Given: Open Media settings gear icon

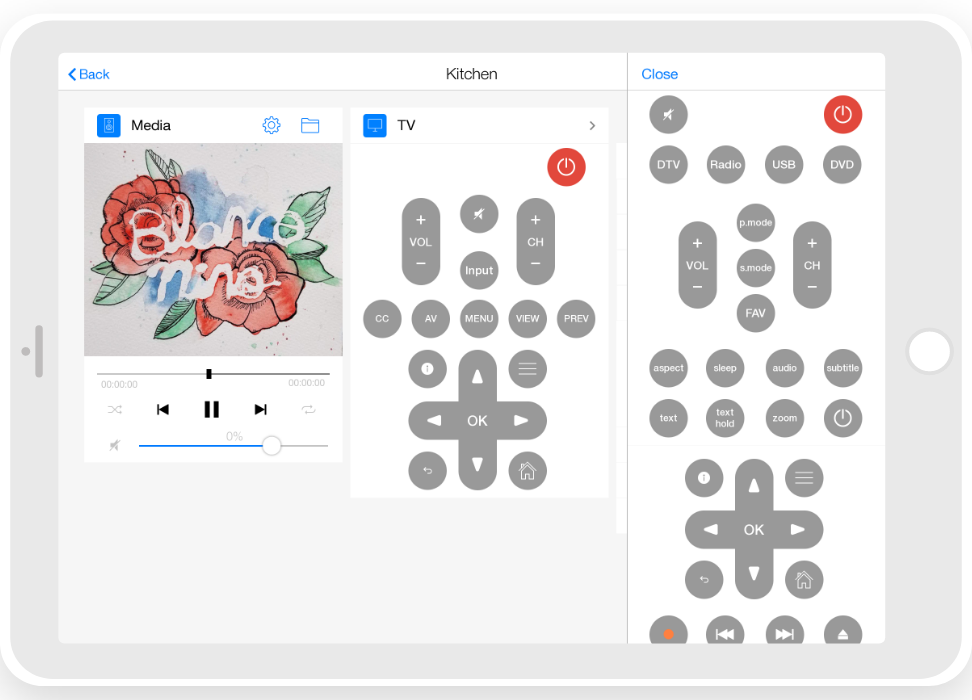Looking at the screenshot, I should tap(271, 125).
